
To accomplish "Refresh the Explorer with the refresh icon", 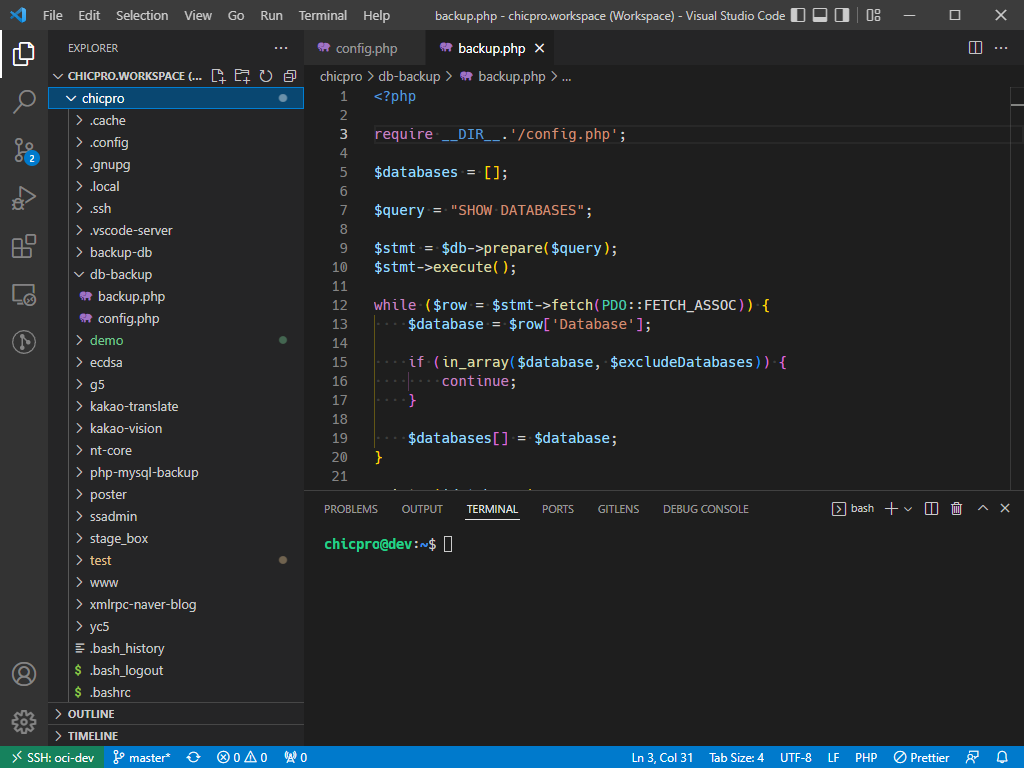I will click(265, 75).
